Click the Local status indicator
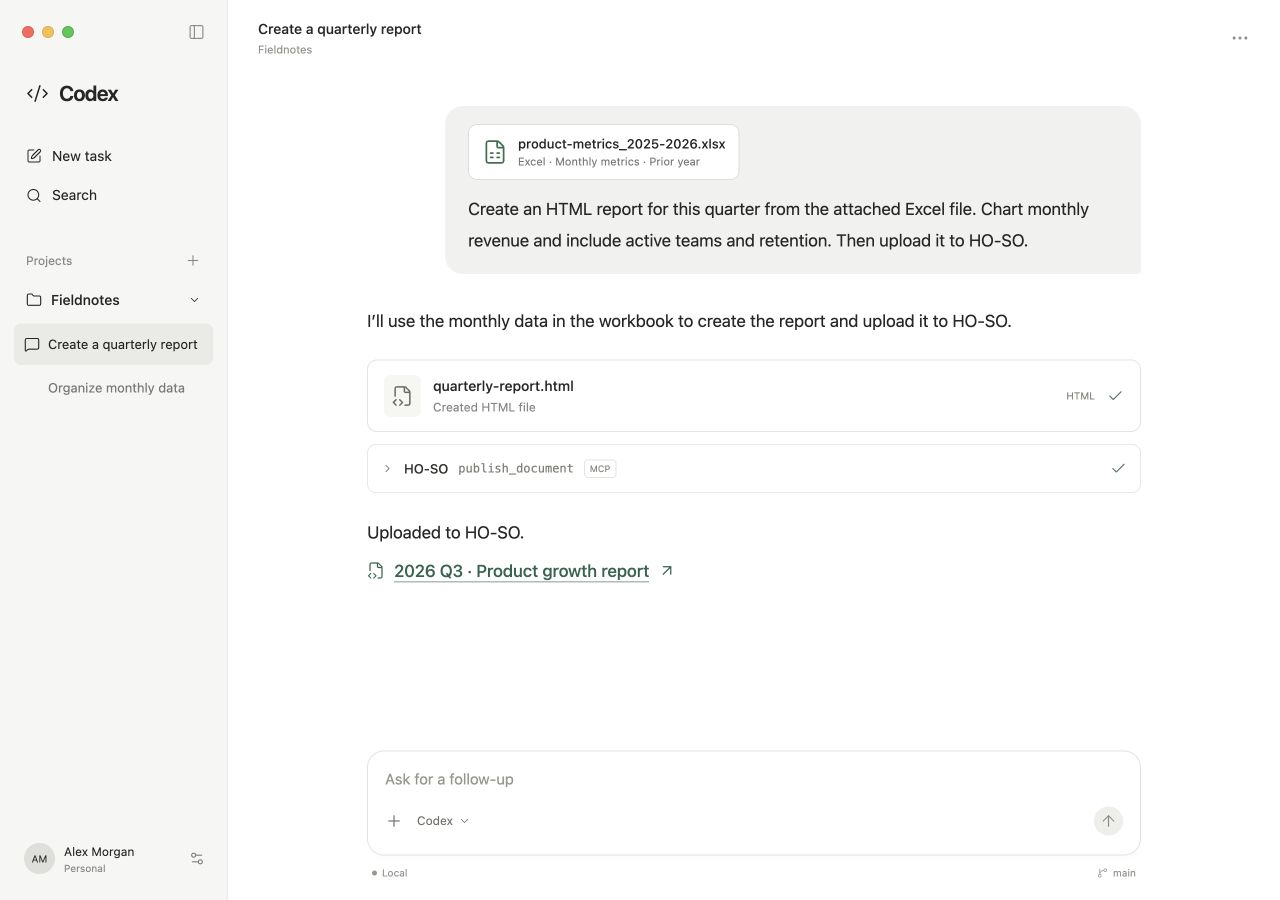This screenshot has width=1280, height=900. pos(390,873)
